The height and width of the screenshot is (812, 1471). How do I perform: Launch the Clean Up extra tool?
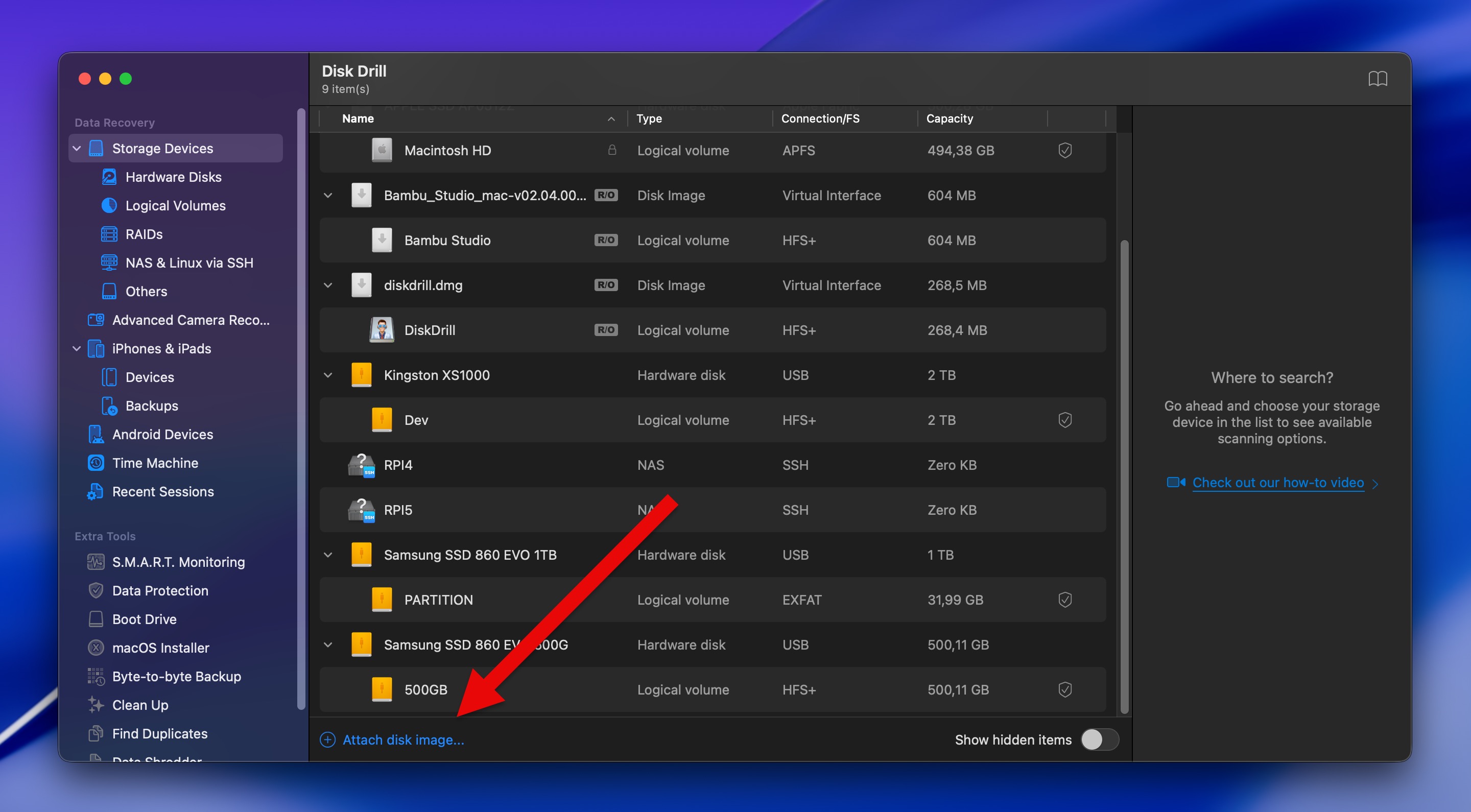coord(140,705)
